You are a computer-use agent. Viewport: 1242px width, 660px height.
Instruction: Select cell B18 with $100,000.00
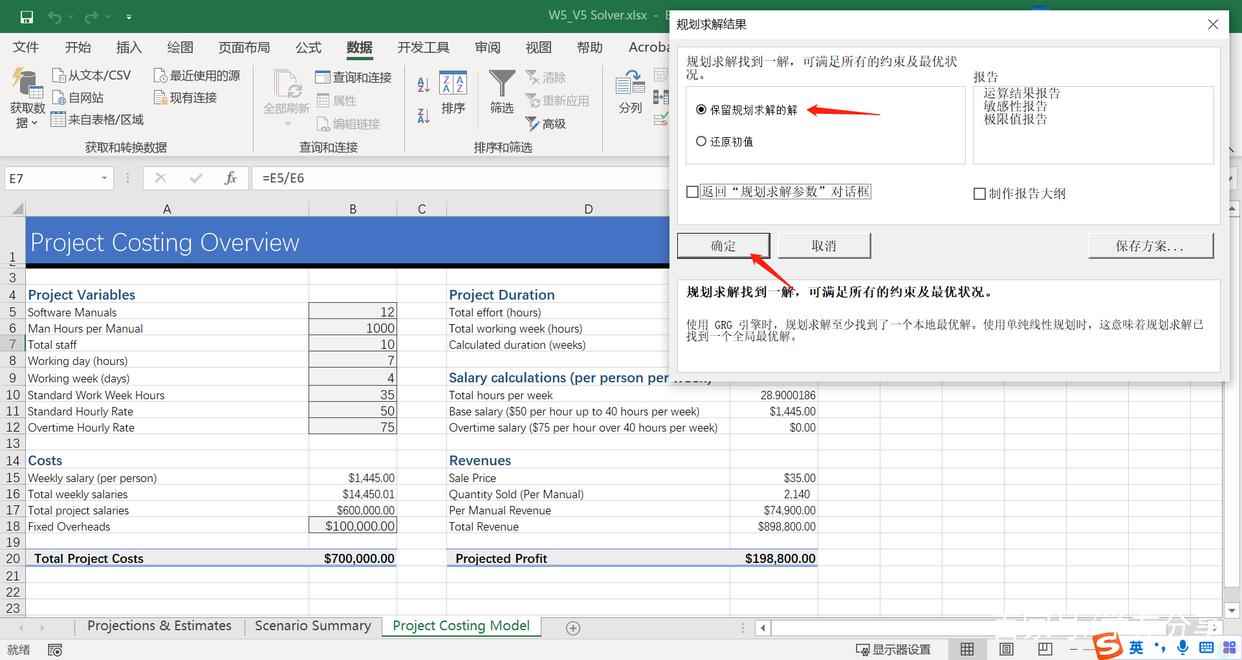[353, 526]
